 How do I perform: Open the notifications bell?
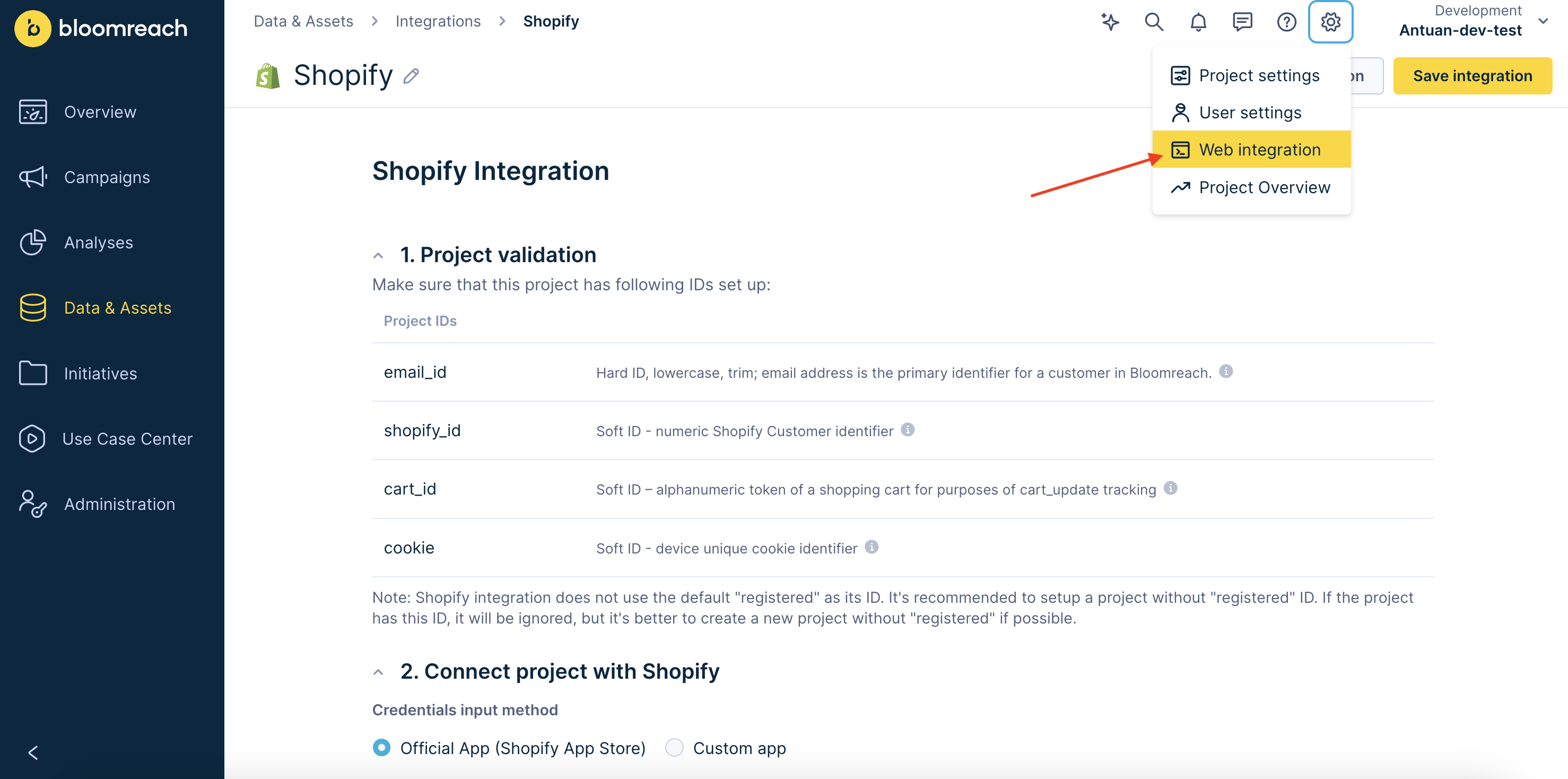1198,22
